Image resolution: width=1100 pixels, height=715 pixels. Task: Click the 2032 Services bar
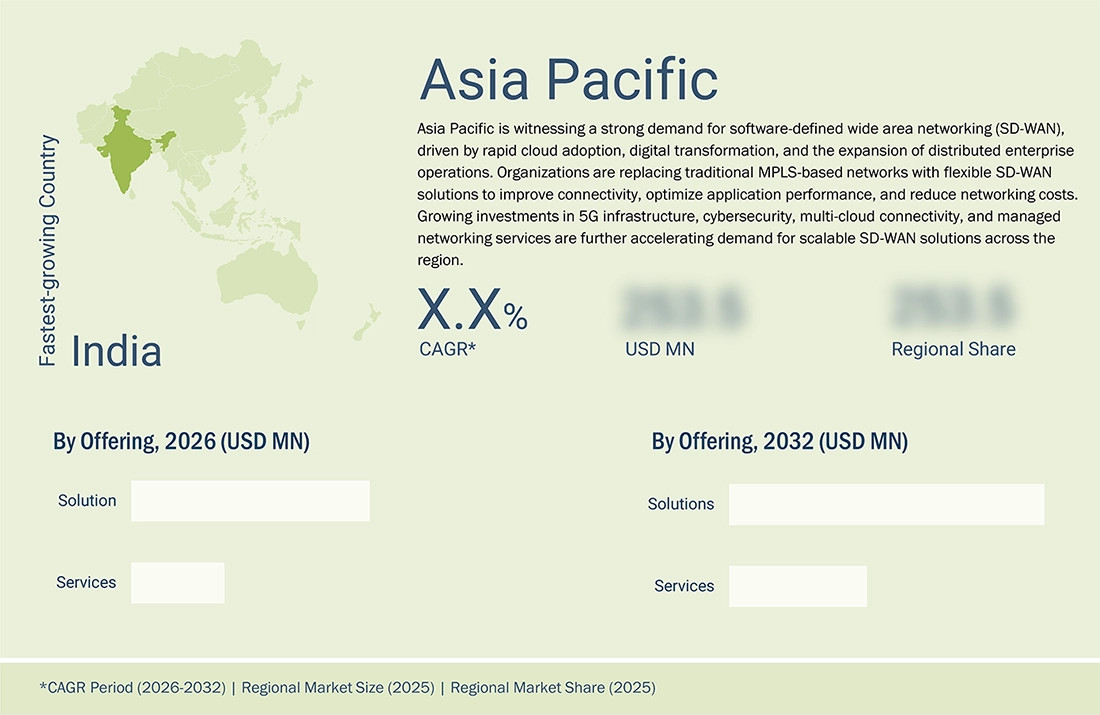coord(798,587)
